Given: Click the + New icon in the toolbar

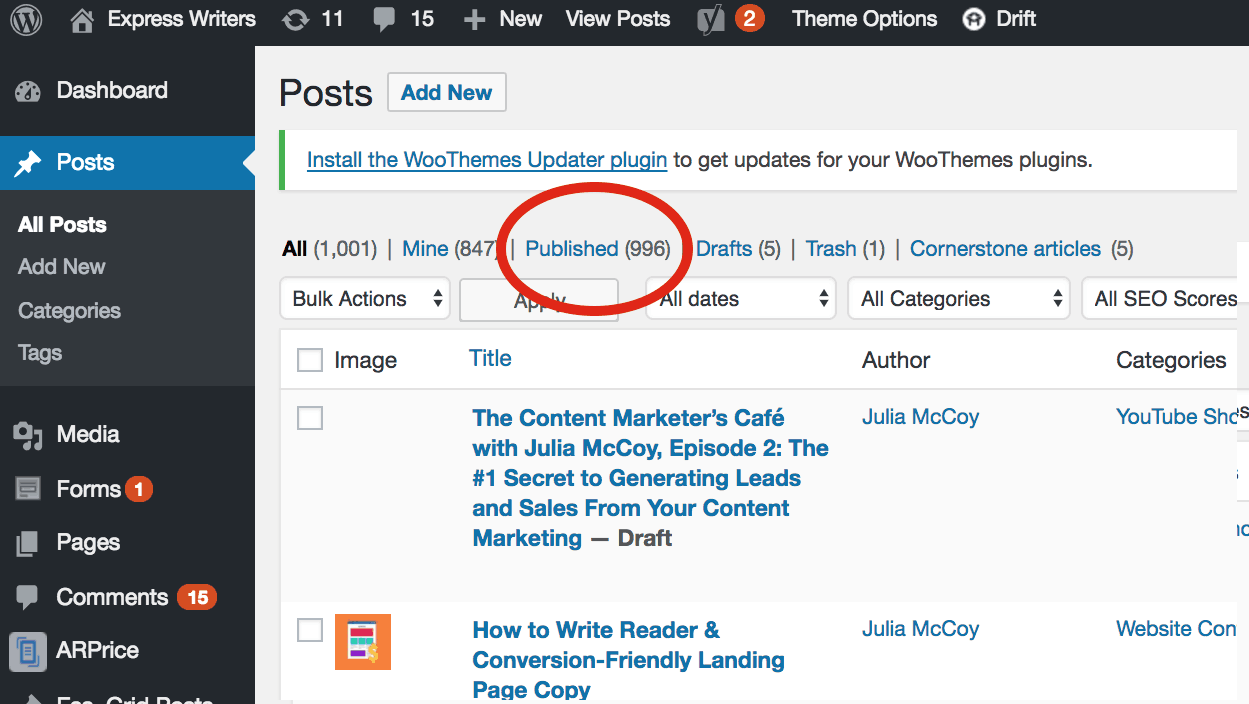Looking at the screenshot, I should tap(473, 18).
